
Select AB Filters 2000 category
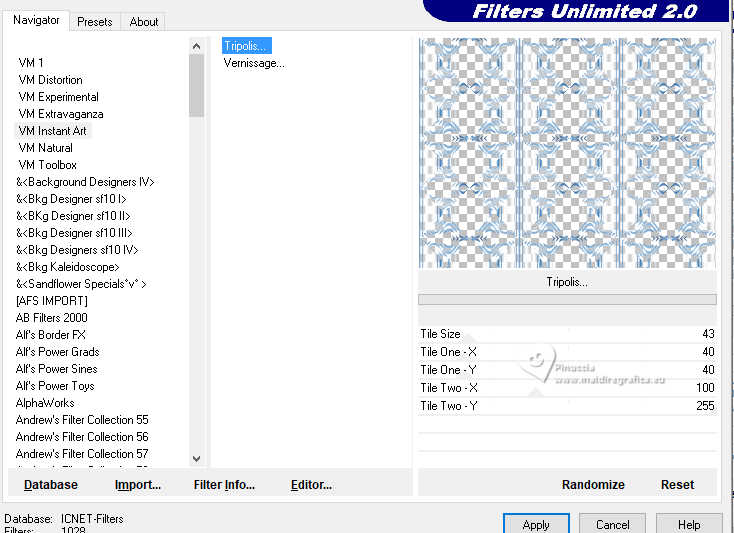click(x=51, y=318)
